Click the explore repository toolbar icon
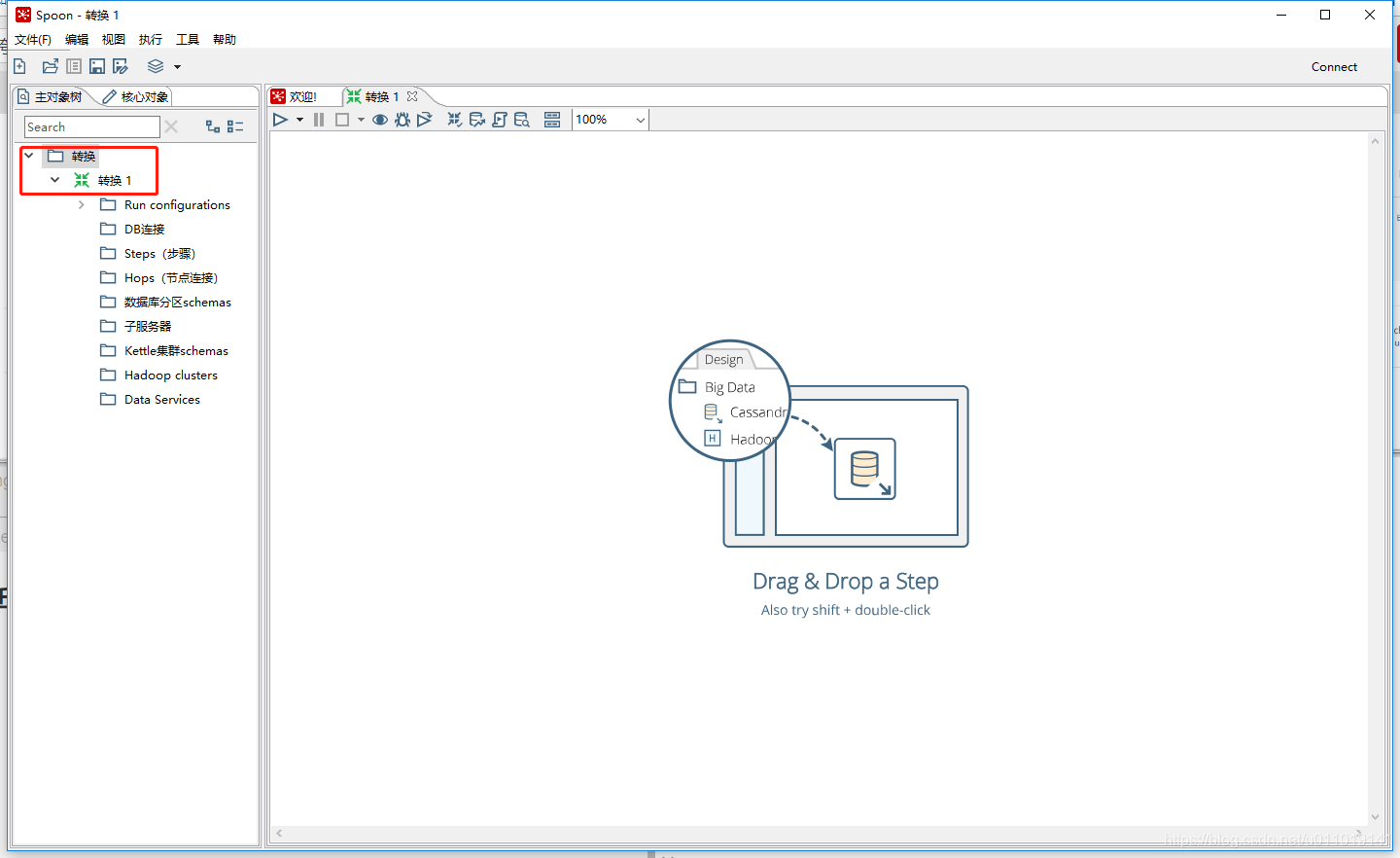Screen dimensions: 1400x858 74,66
